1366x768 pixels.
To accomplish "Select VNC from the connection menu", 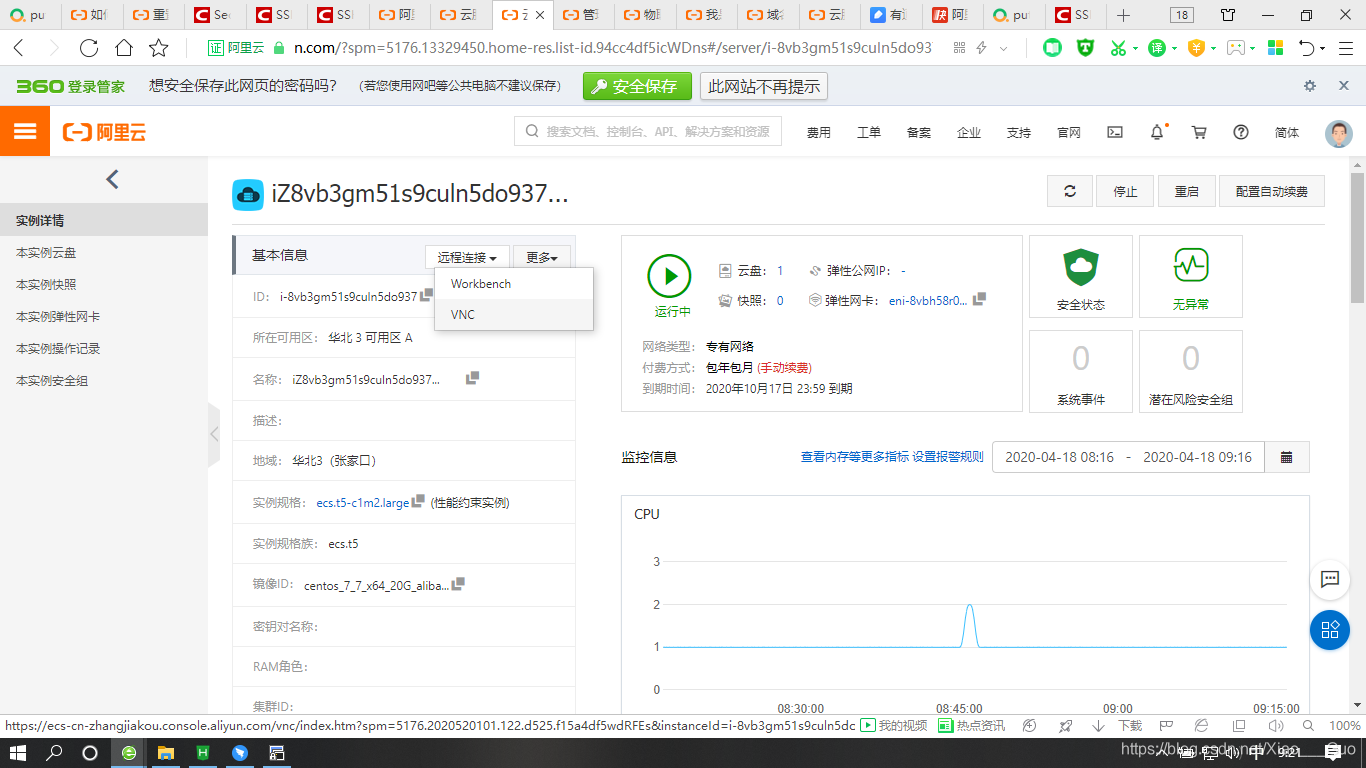I will click(x=514, y=314).
